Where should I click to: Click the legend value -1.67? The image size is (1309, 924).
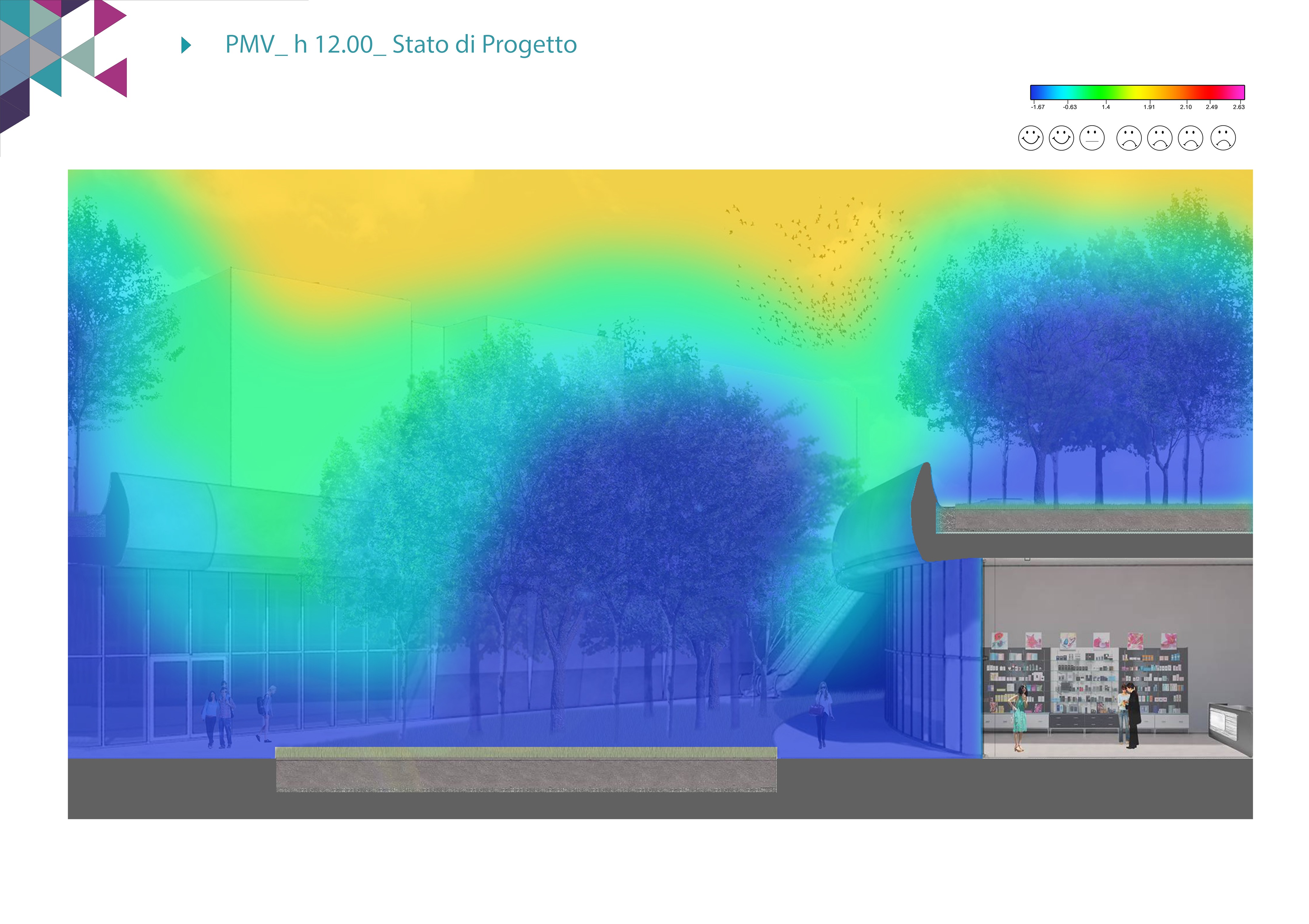point(1038,107)
